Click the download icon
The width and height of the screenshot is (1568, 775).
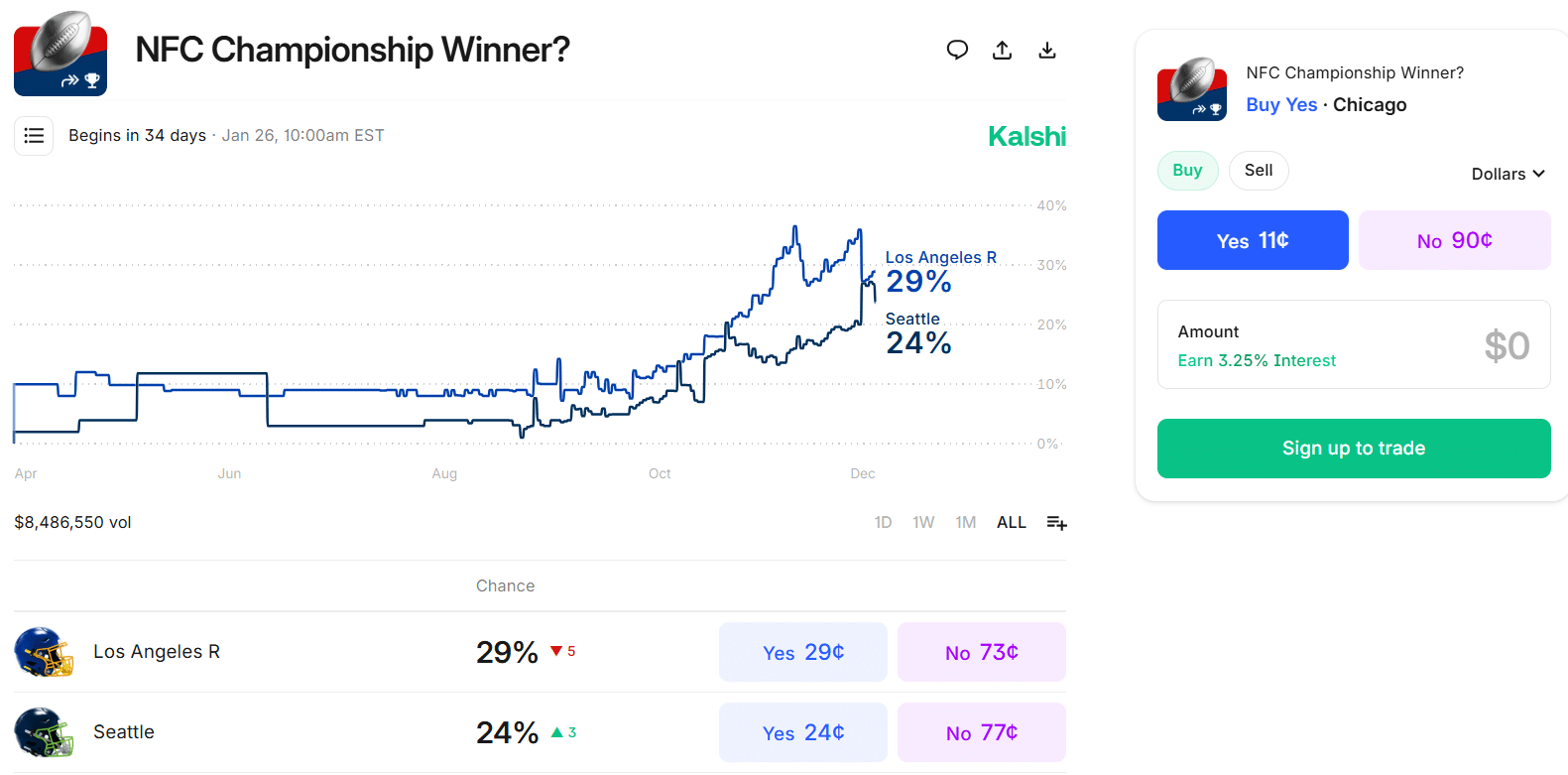click(1047, 50)
